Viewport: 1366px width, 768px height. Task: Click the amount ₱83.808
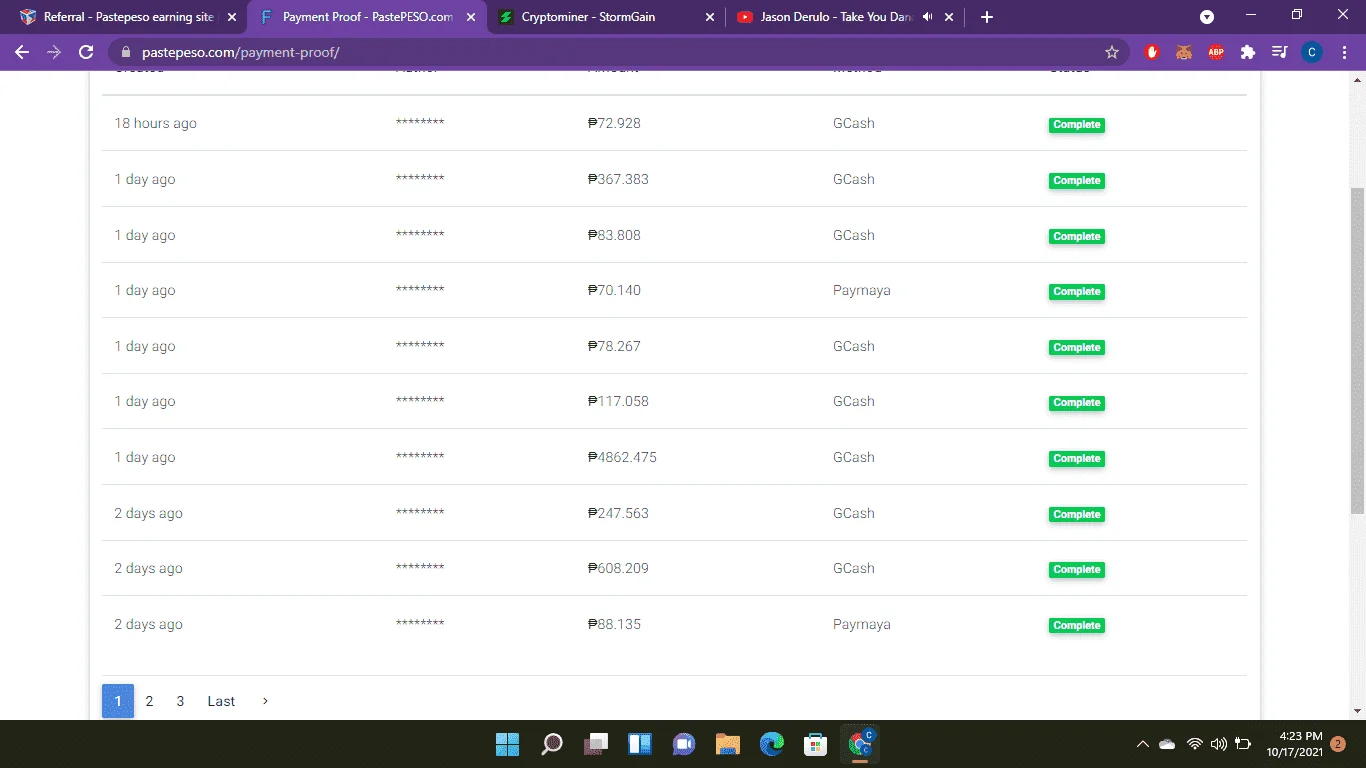[614, 235]
